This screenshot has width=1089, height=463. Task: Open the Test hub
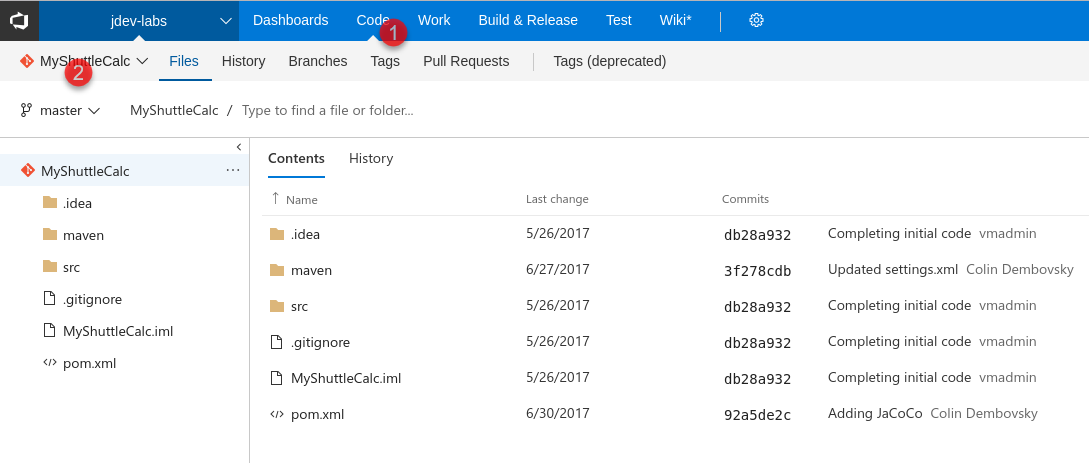619,20
